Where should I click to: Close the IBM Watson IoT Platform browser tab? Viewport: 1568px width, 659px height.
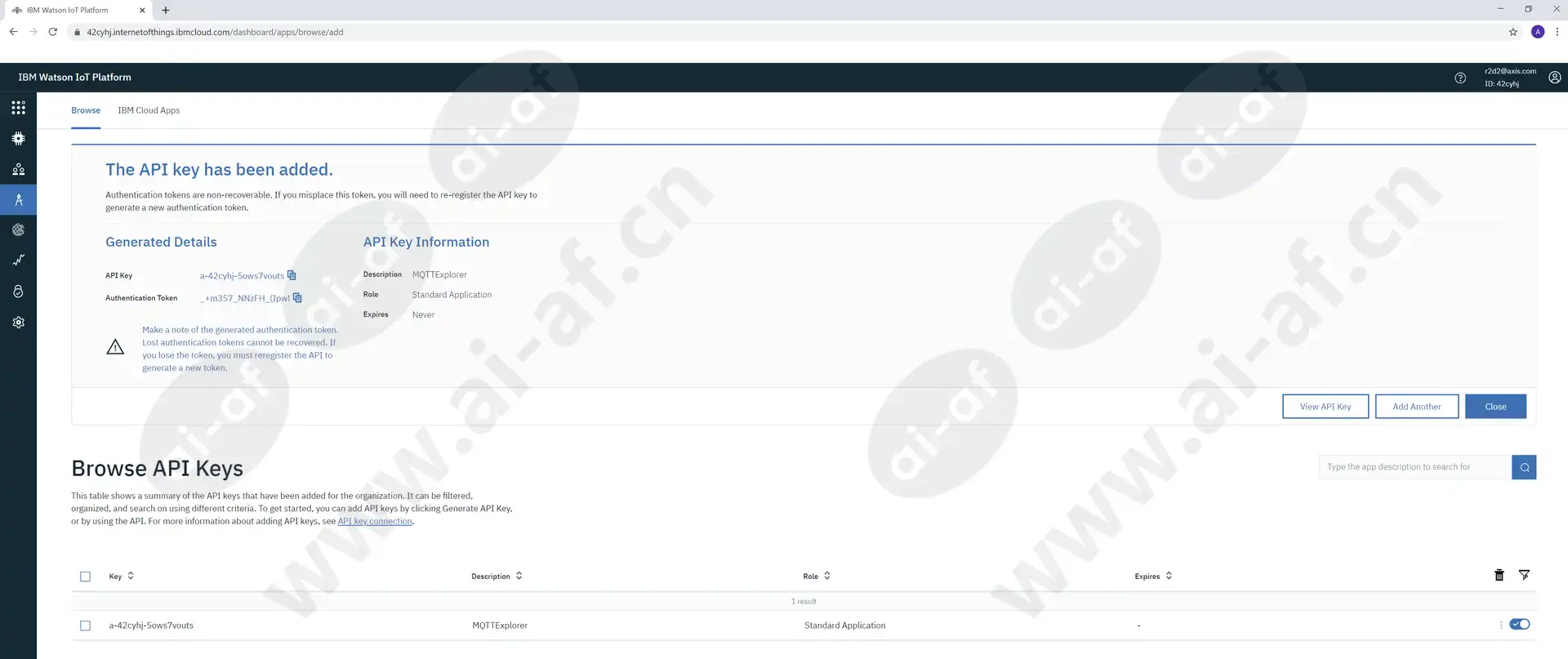pyautogui.click(x=142, y=10)
